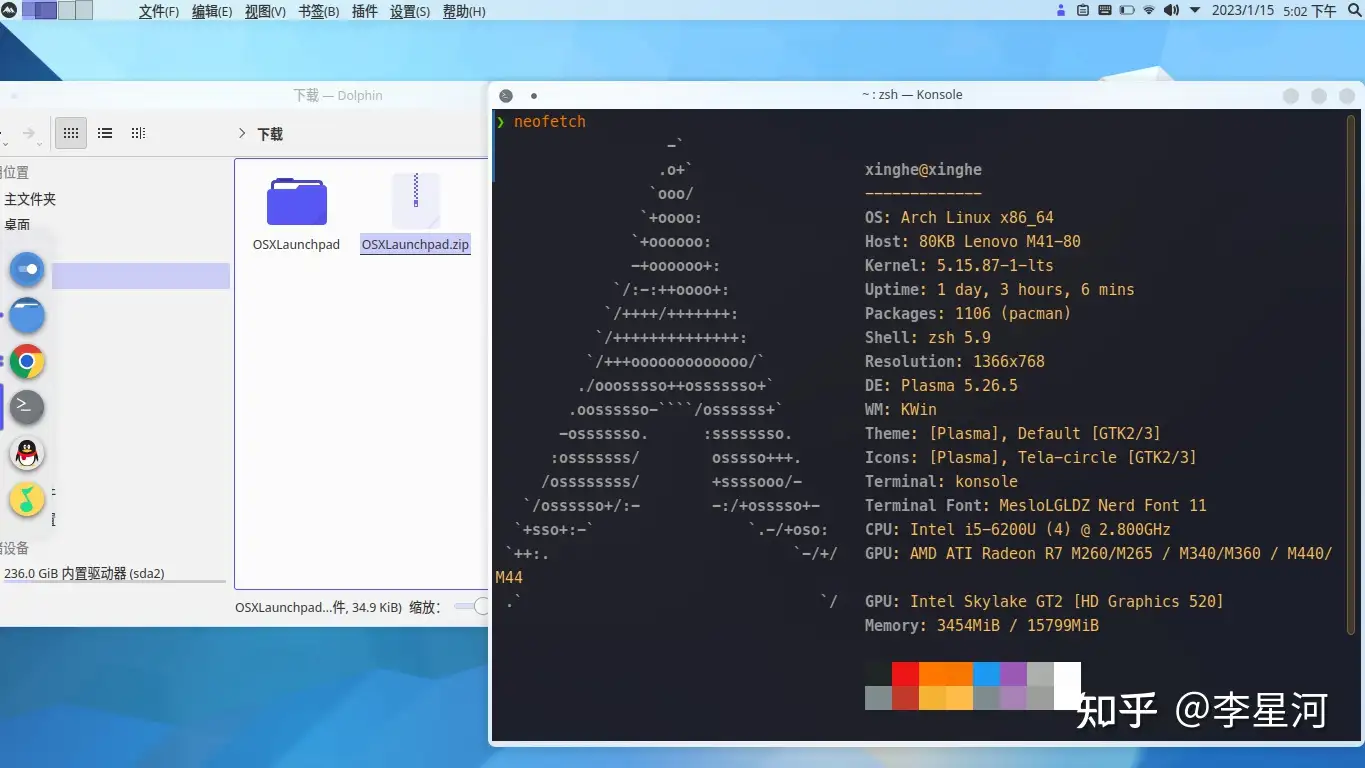Screen dimensions: 1365x768
Task: Click the Konsole terminal icon in title bar
Action: pos(506,95)
